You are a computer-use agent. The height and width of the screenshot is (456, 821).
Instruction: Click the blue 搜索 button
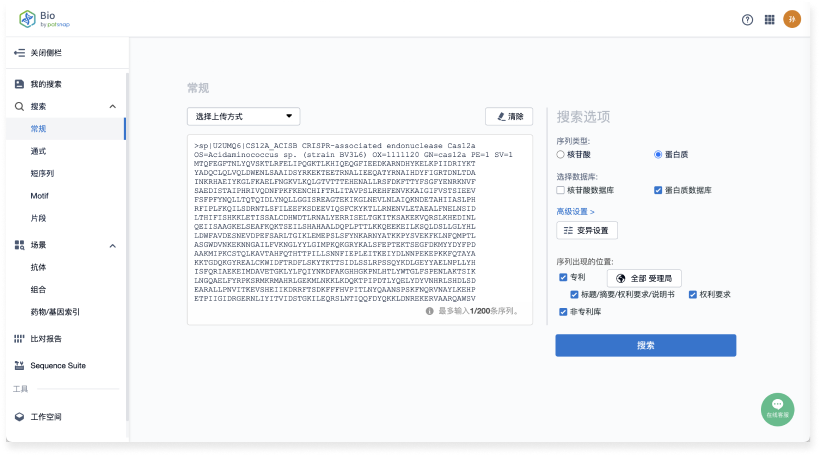tap(645, 345)
